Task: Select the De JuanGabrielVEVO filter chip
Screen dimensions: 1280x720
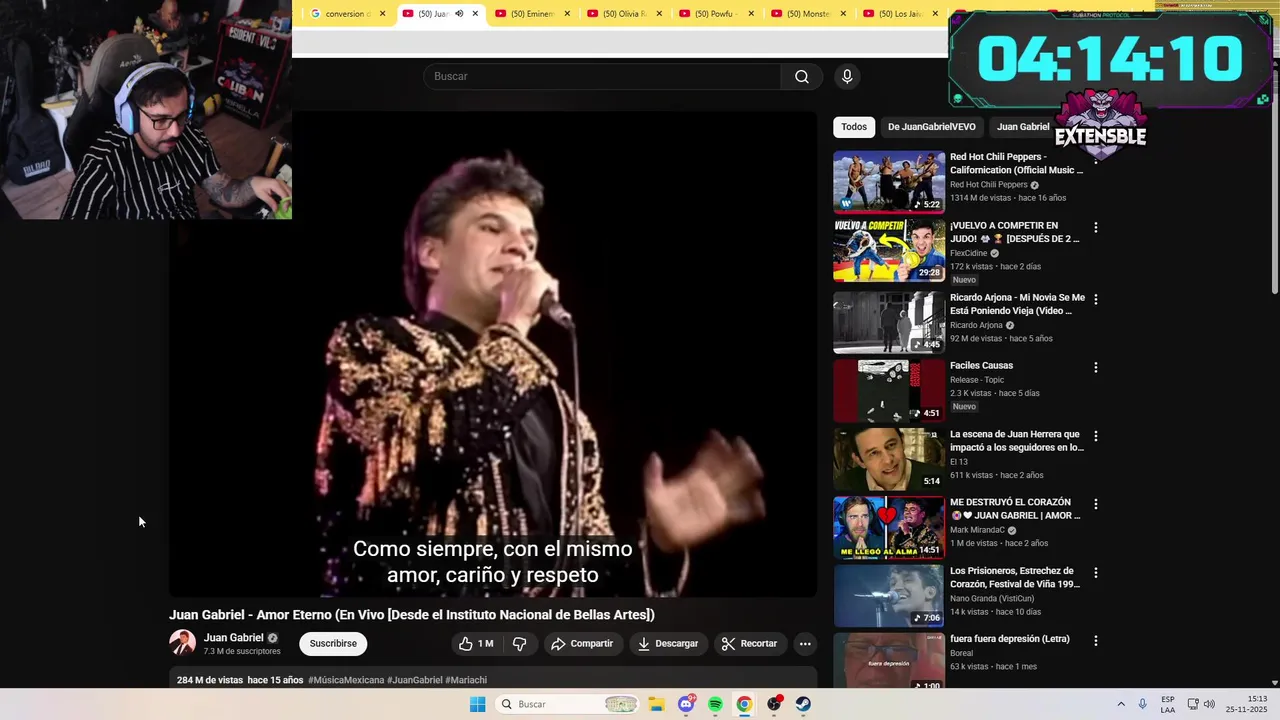Action: pos(932,127)
